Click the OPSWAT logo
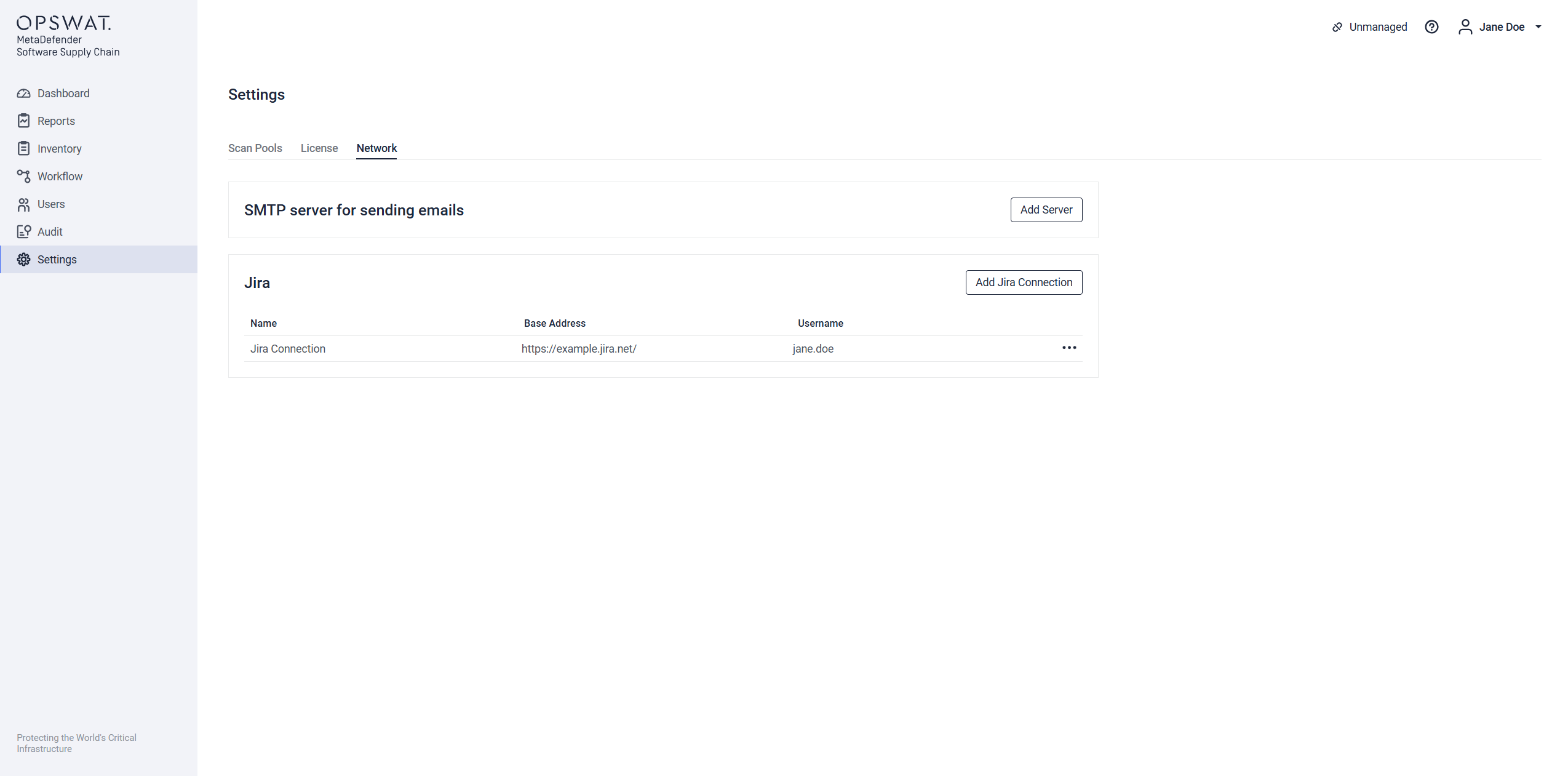The height and width of the screenshot is (776, 1568). click(x=64, y=23)
